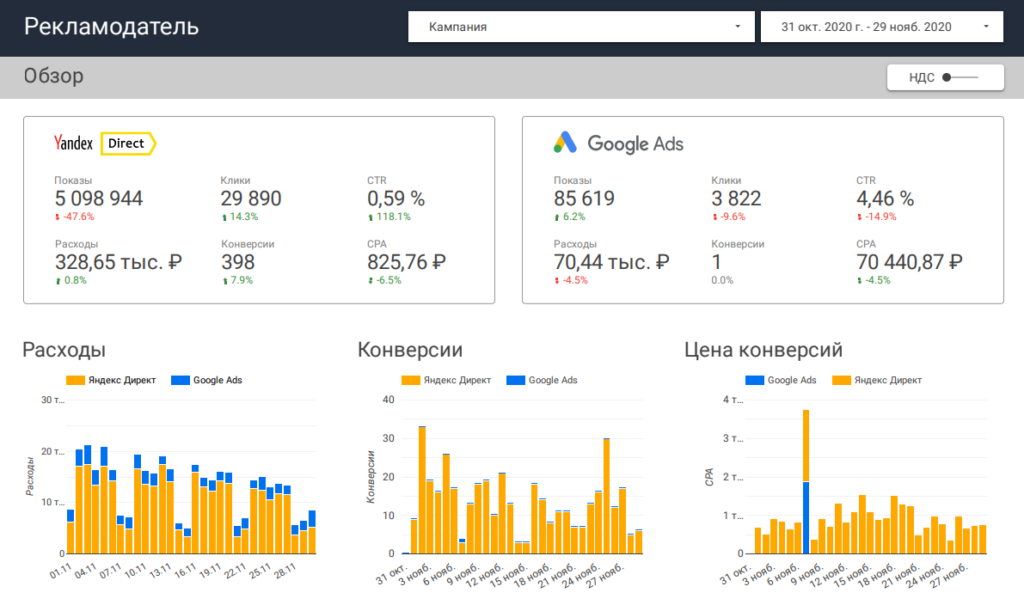Click the Yandex Показы value 5 098 944
1024x605 pixels.
click(98, 199)
